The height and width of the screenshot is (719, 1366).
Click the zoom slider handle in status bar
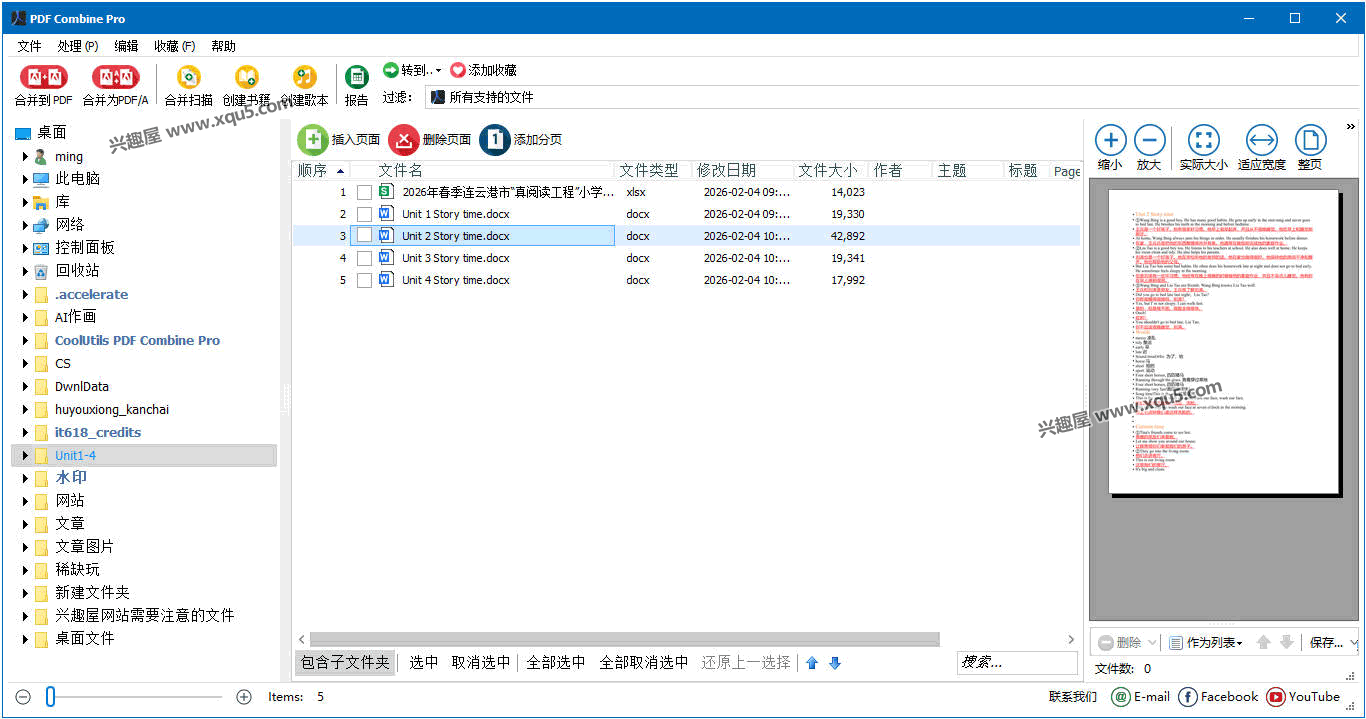50,697
